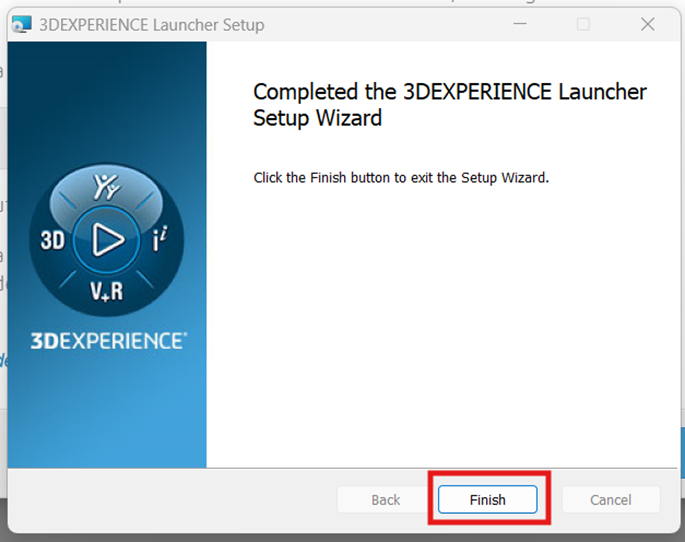Click the people figure quadrant of the compass
685x542 pixels.
tap(106, 187)
